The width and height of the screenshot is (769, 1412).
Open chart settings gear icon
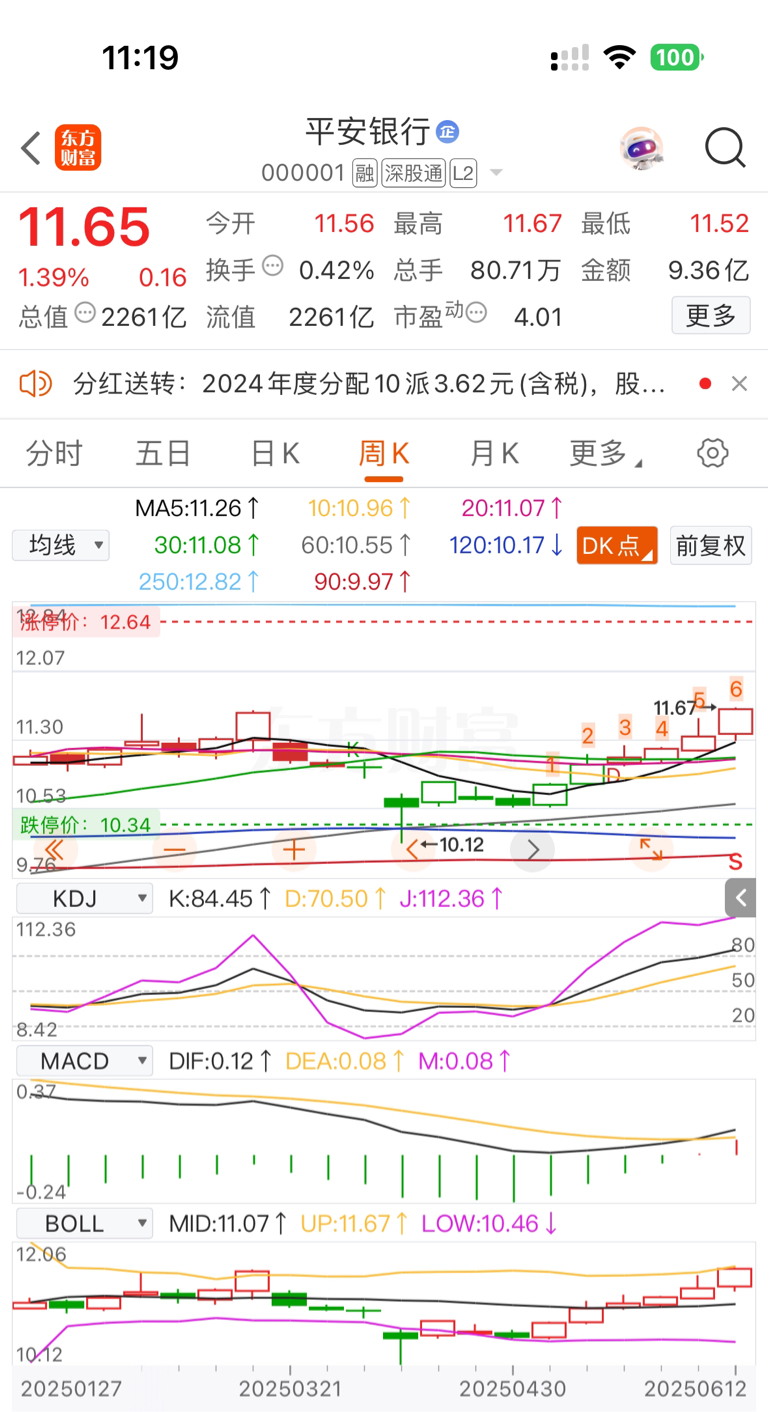point(712,453)
